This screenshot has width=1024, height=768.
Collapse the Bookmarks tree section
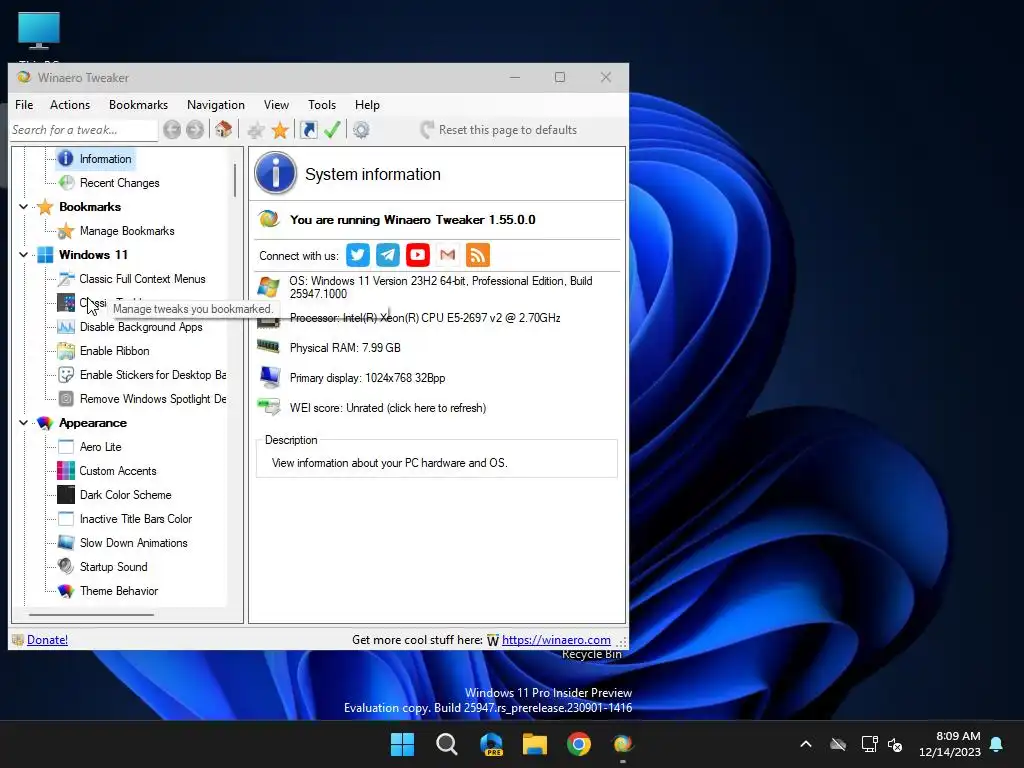click(x=24, y=206)
